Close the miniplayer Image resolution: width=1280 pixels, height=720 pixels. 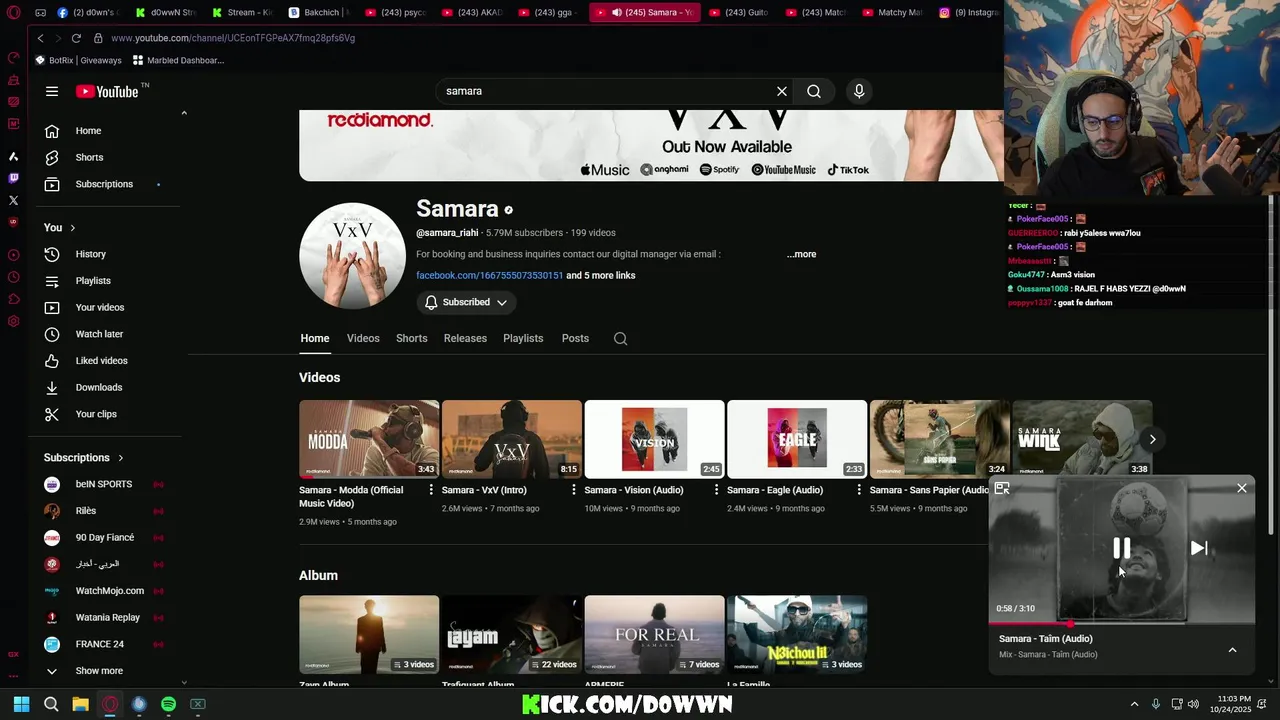point(1242,488)
